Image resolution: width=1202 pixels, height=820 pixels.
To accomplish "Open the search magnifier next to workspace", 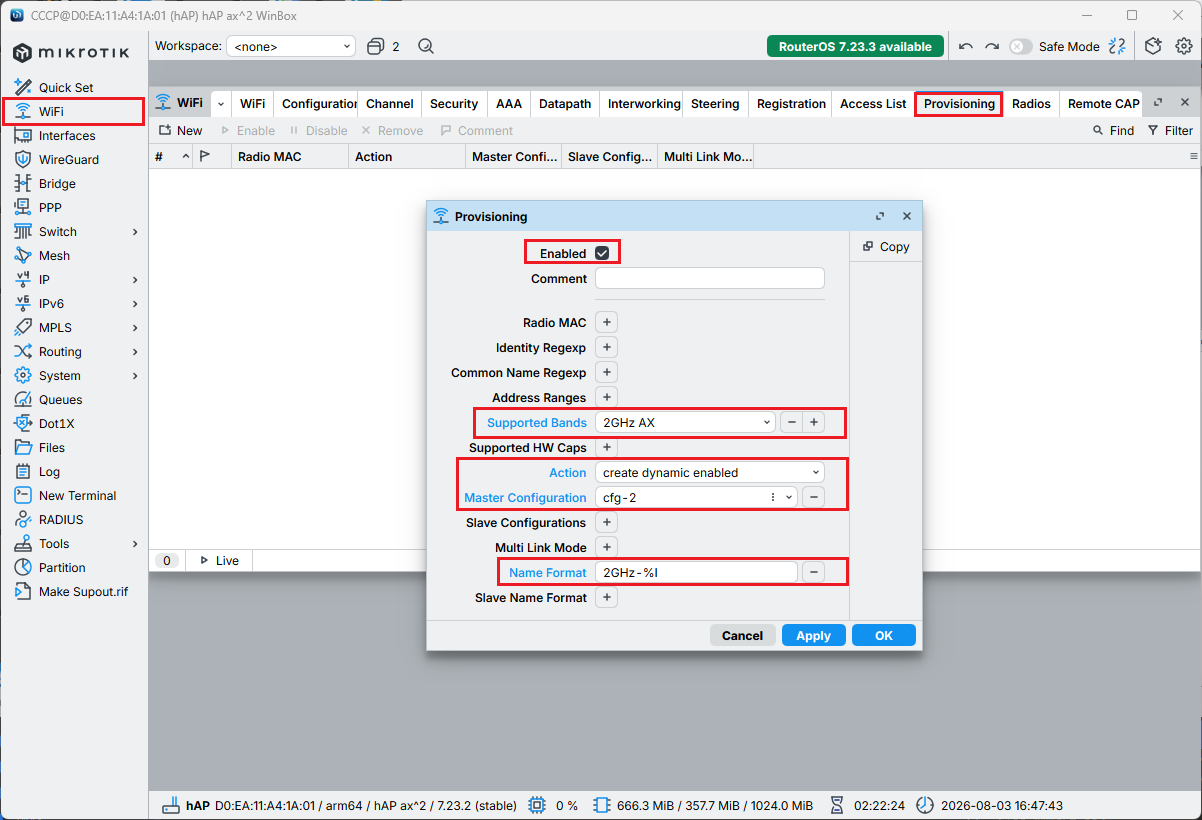I will coord(426,46).
